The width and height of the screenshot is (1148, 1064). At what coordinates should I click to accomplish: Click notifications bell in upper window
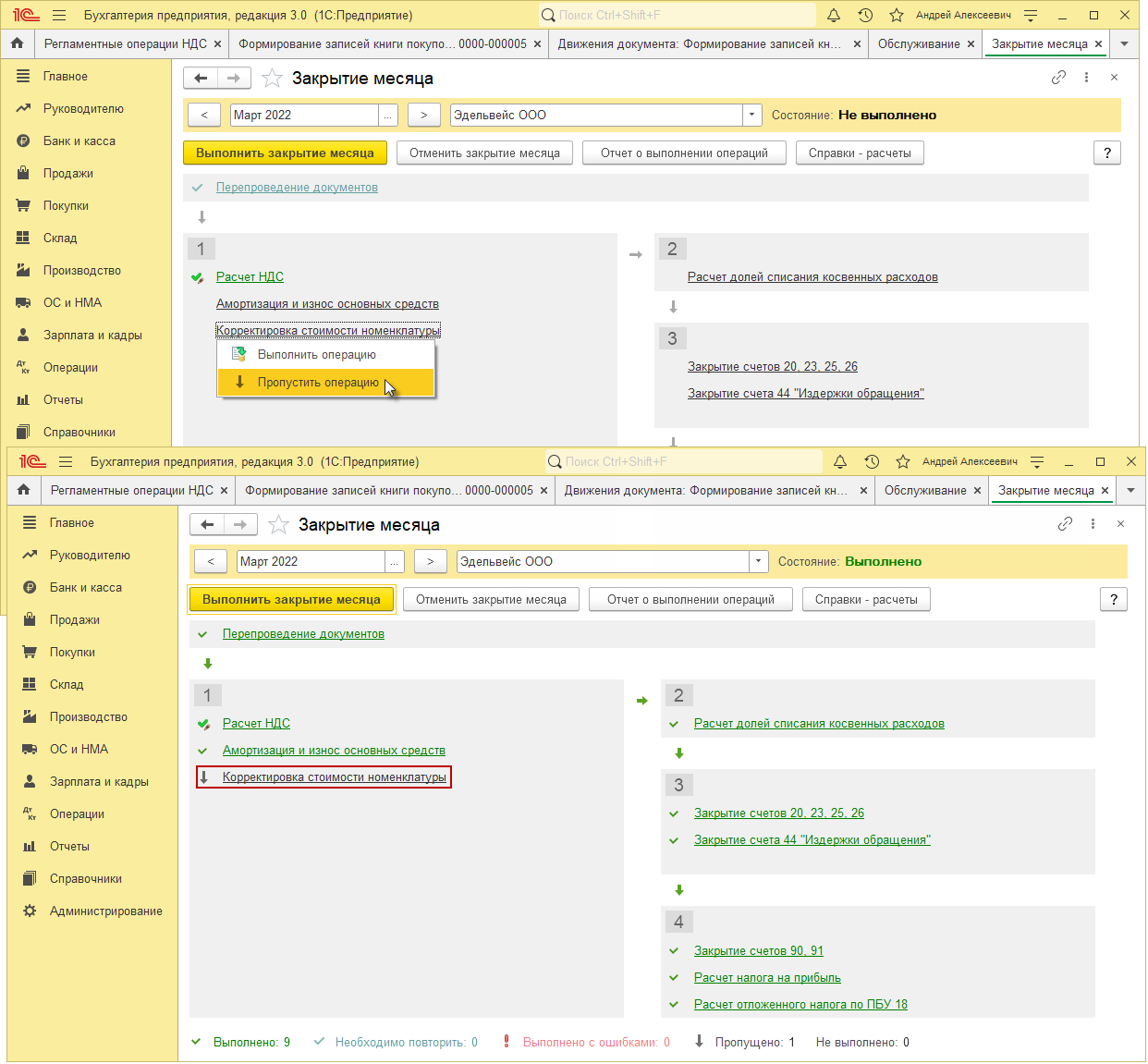click(834, 15)
